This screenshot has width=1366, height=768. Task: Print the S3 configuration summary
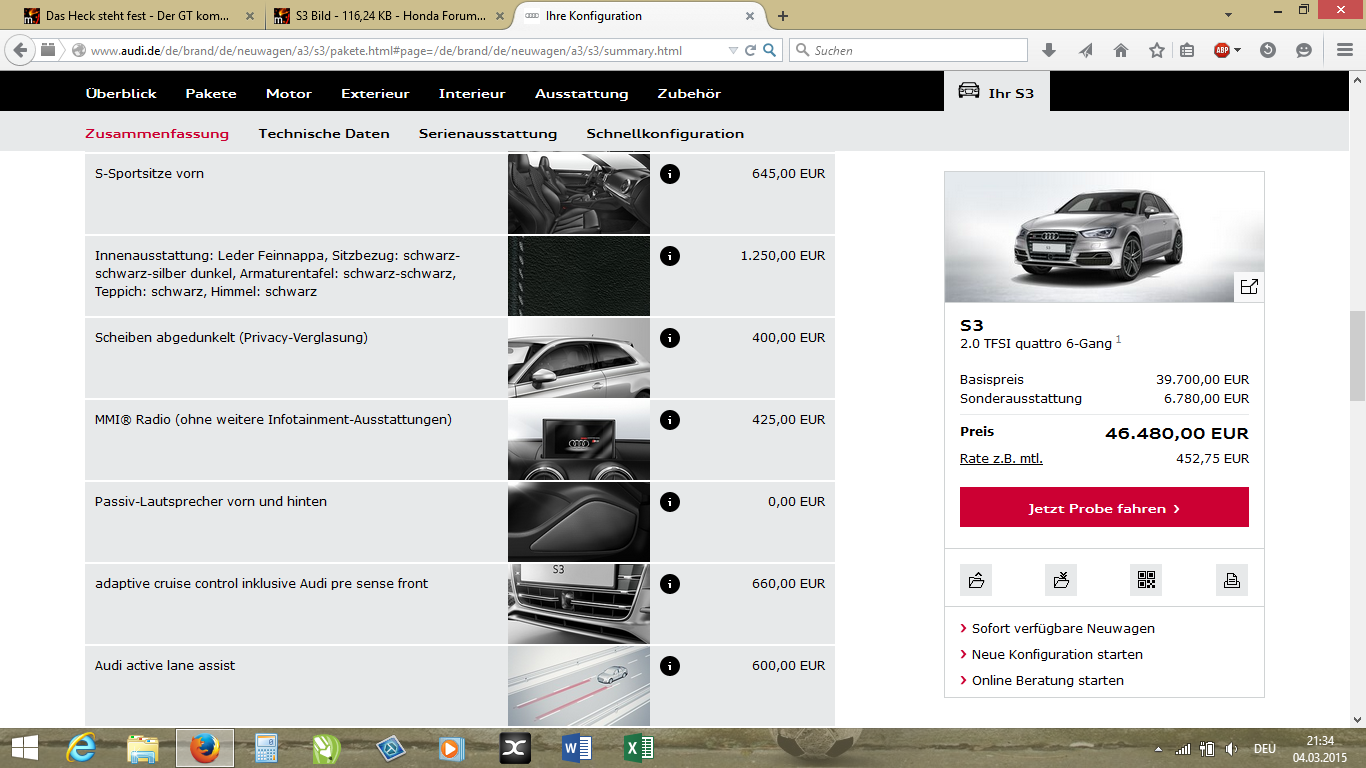point(1231,580)
